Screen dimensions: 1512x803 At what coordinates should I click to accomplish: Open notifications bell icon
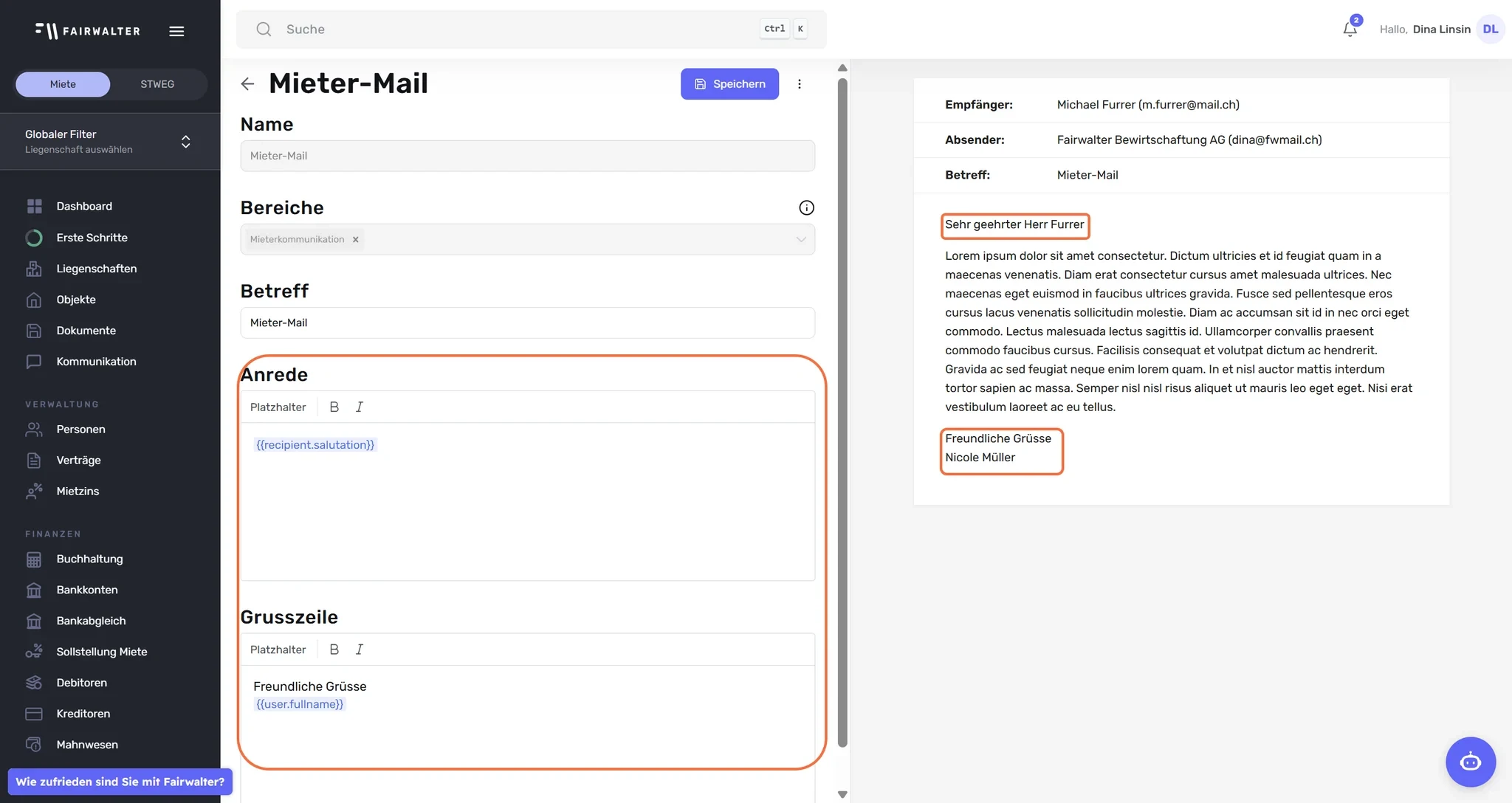[x=1350, y=29]
